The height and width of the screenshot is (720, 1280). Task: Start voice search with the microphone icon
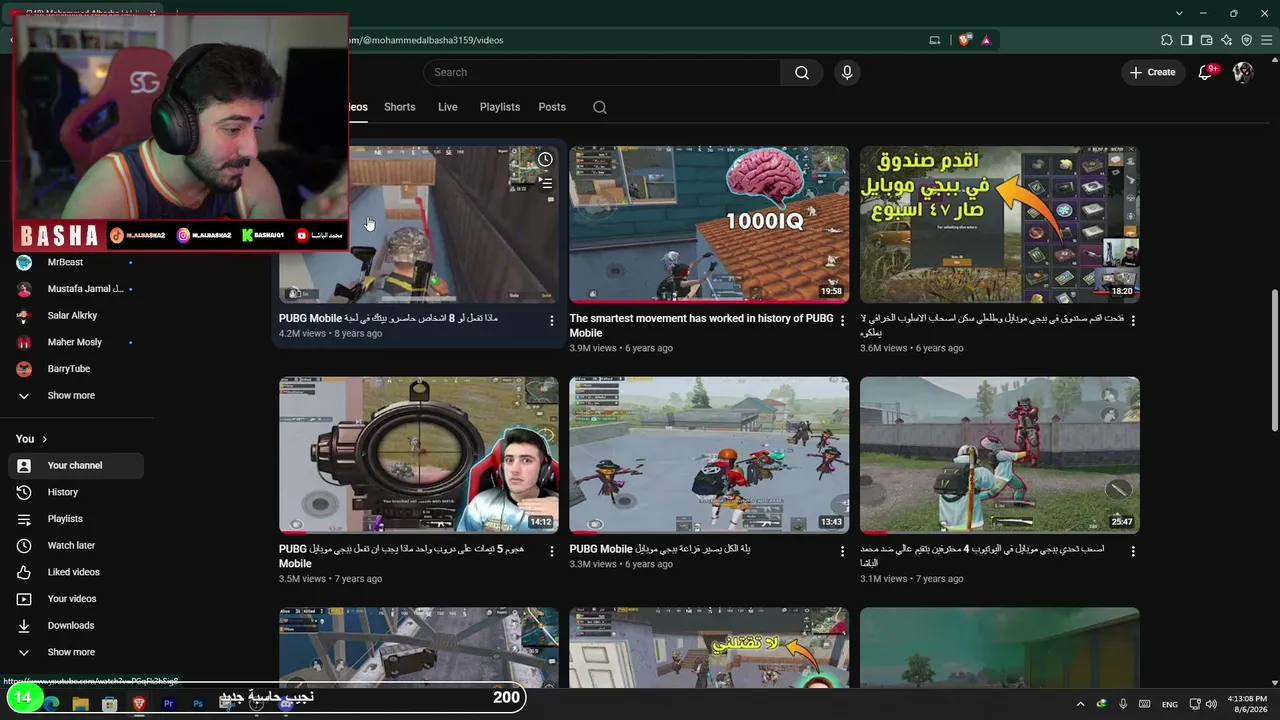tap(847, 72)
